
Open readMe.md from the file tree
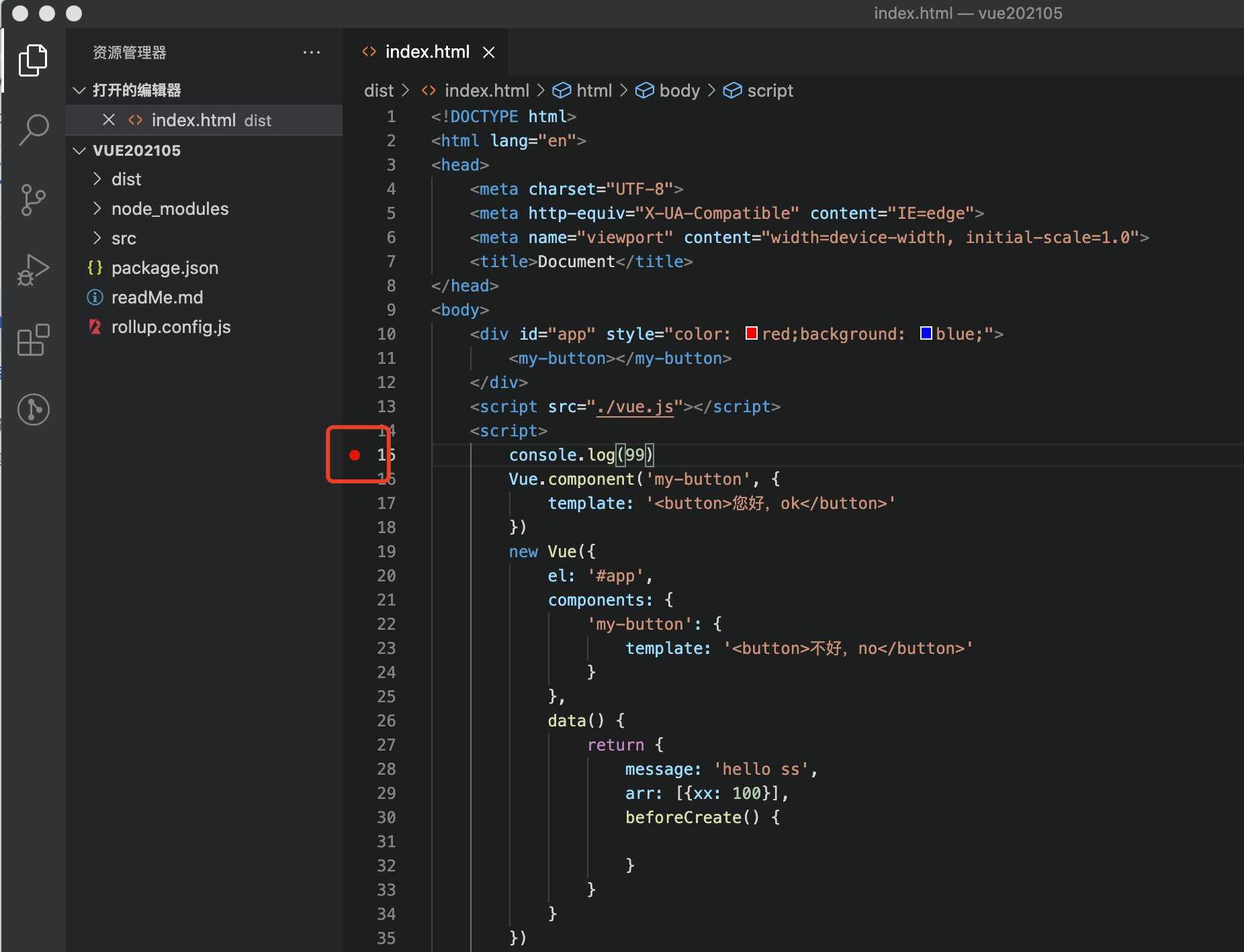coord(157,297)
